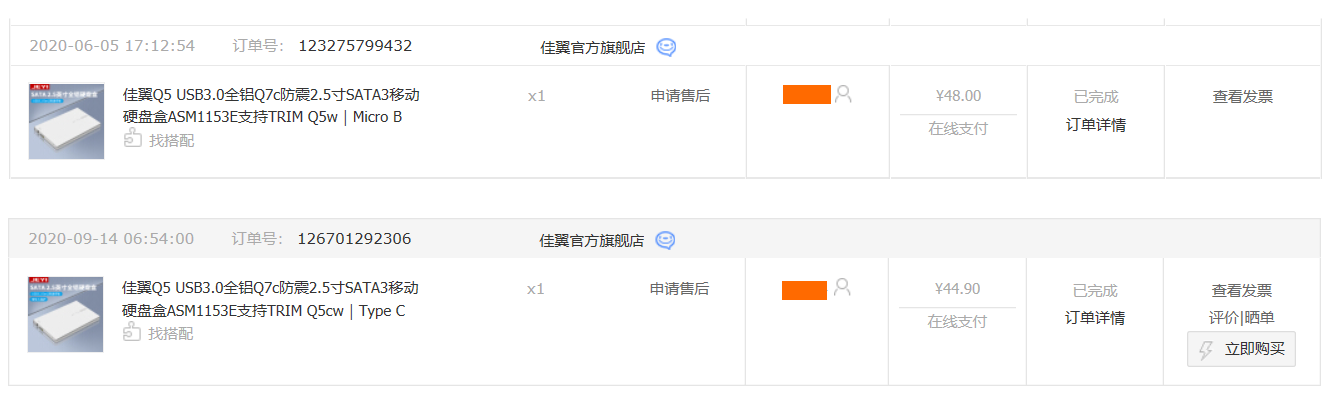The width and height of the screenshot is (1330, 400).
Task: Click the lightning icon on 立即购买
Action: tap(1206, 350)
